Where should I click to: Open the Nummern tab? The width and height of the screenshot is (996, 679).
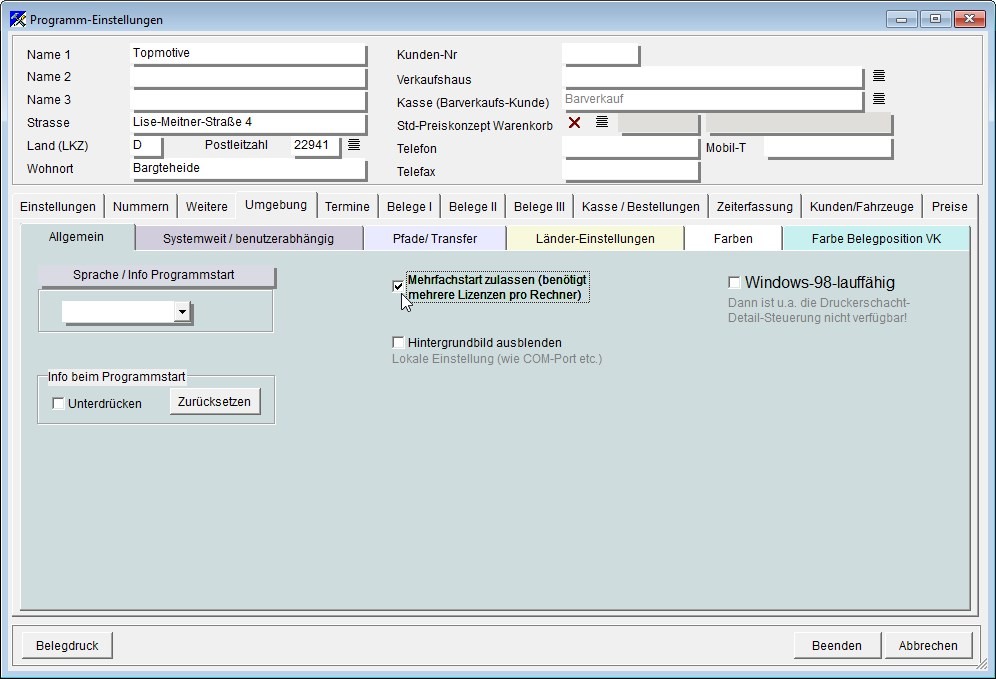[x=140, y=206]
